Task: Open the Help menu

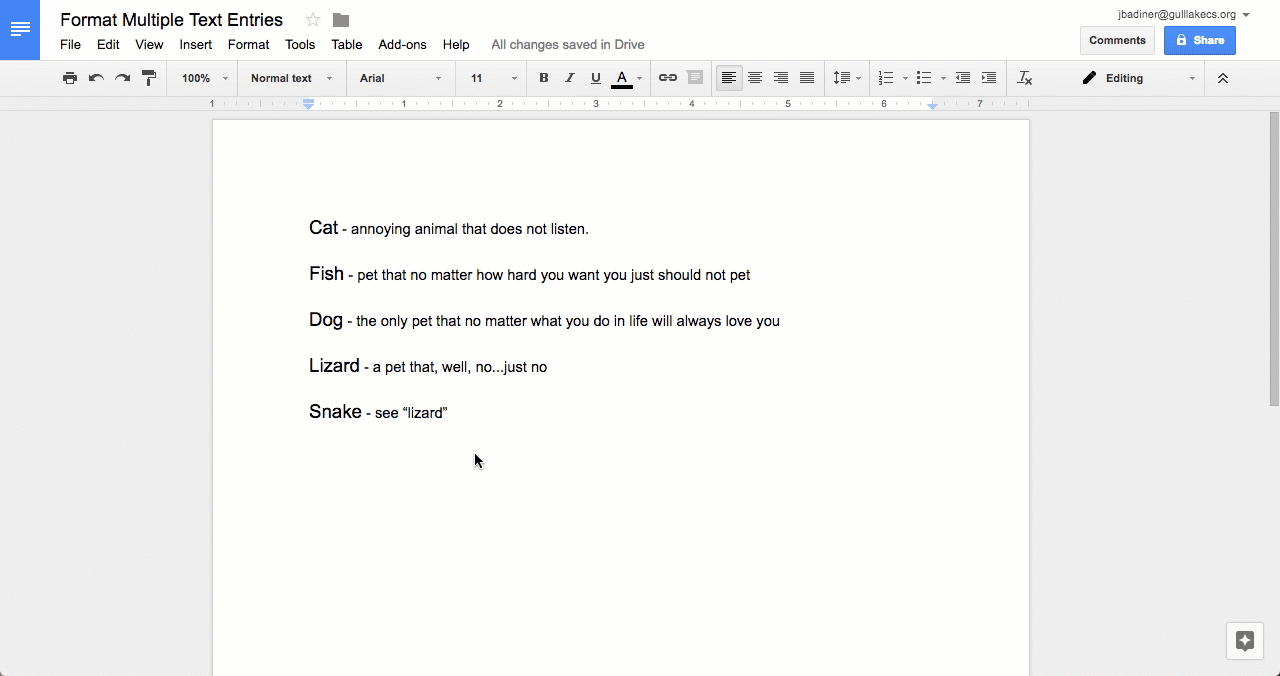Action: 456,44
